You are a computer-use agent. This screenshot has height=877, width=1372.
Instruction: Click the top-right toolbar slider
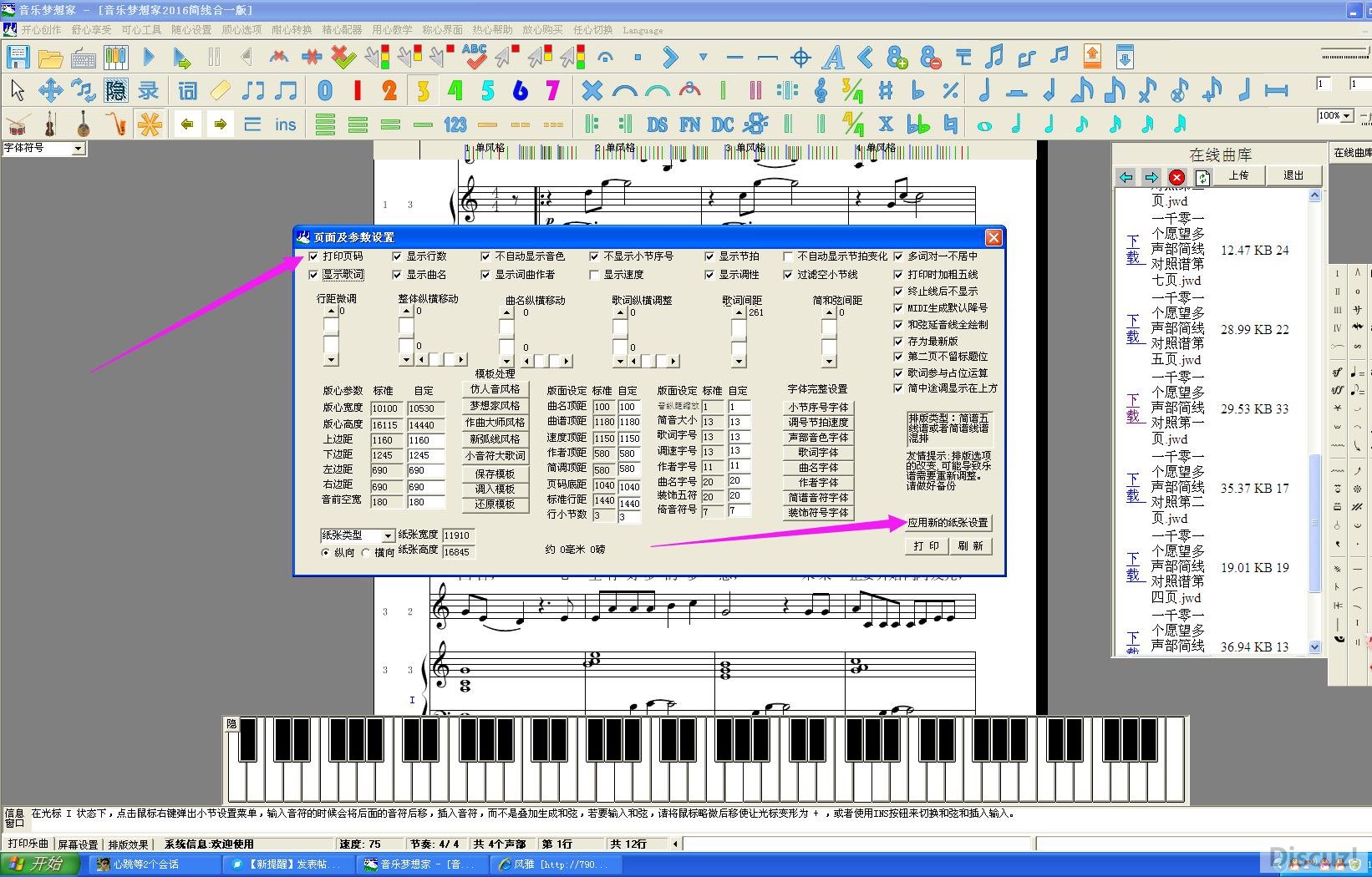point(1345,53)
